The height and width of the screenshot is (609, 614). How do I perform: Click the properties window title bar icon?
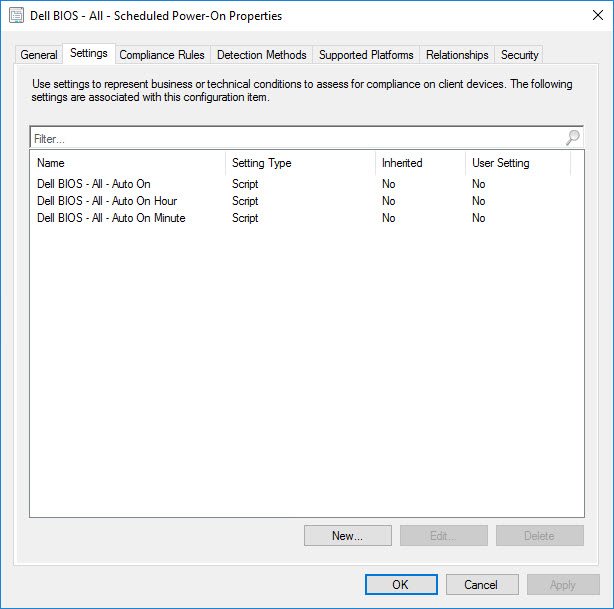[16, 16]
